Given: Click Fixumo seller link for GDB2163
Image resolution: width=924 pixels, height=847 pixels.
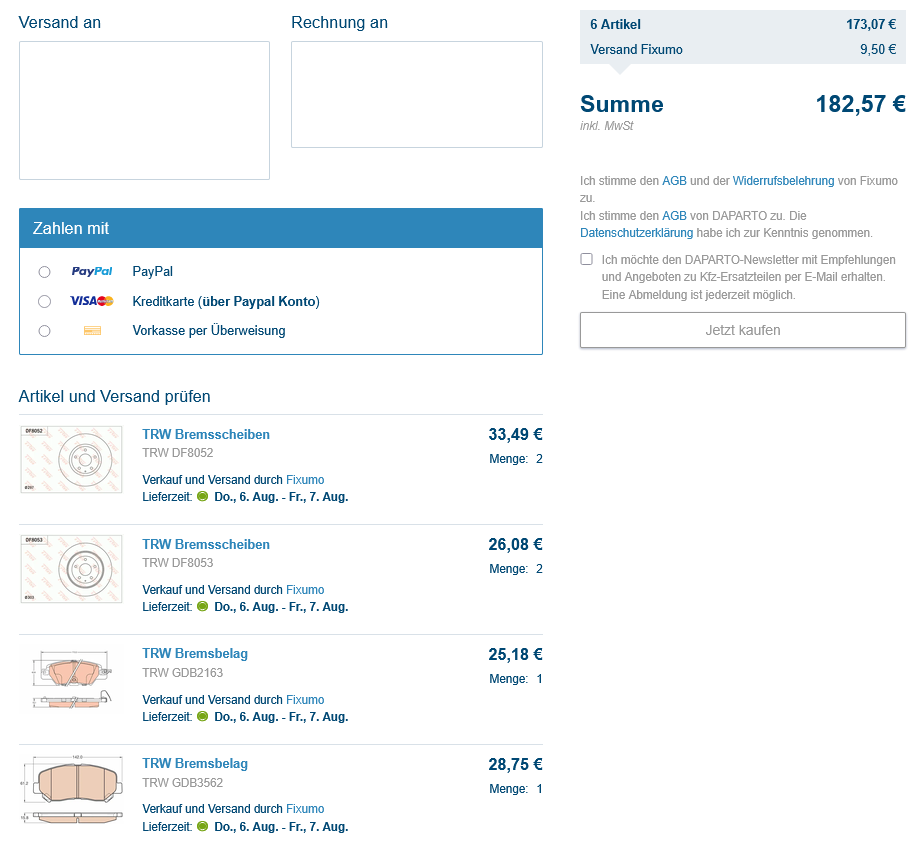Looking at the screenshot, I should tap(305, 700).
